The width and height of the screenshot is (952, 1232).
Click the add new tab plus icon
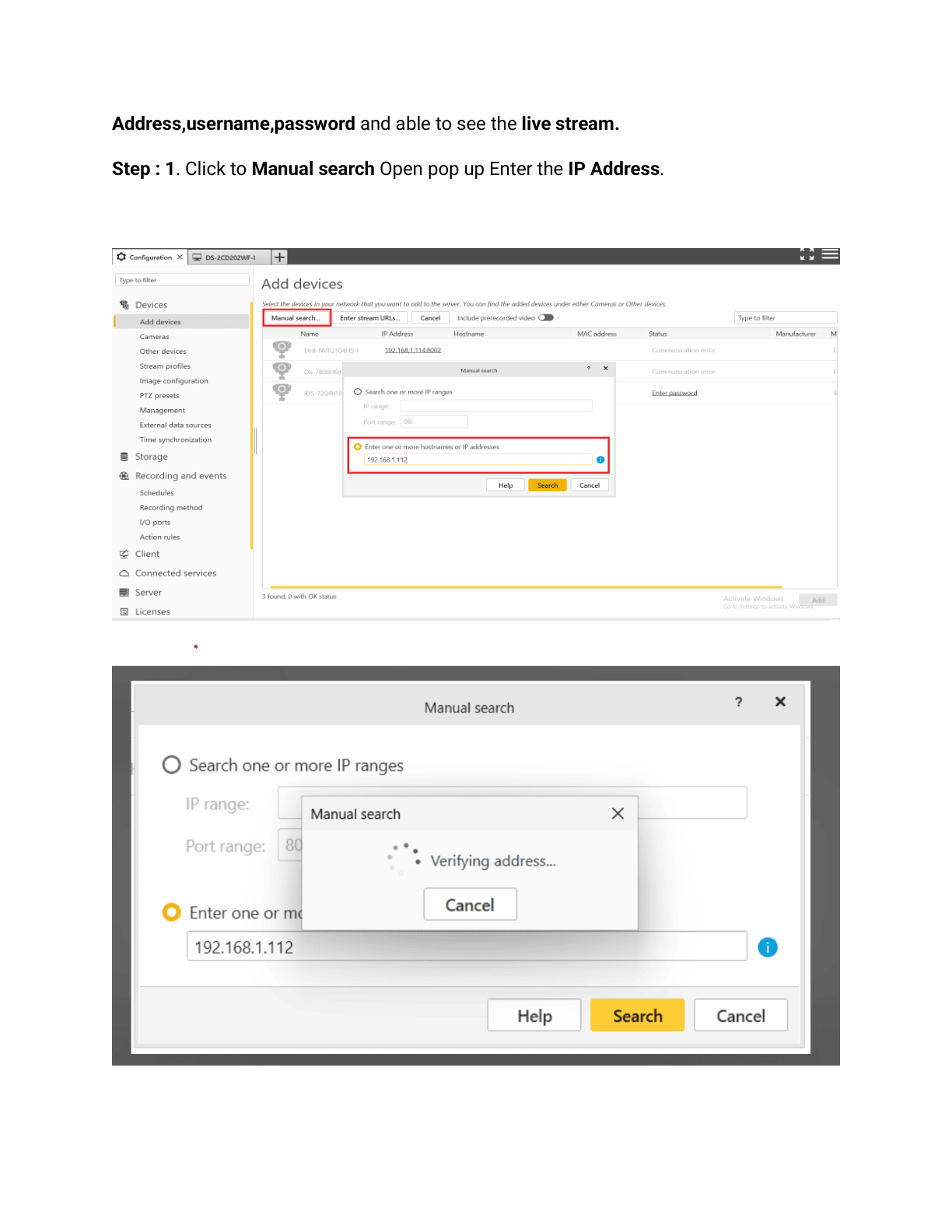(279, 257)
